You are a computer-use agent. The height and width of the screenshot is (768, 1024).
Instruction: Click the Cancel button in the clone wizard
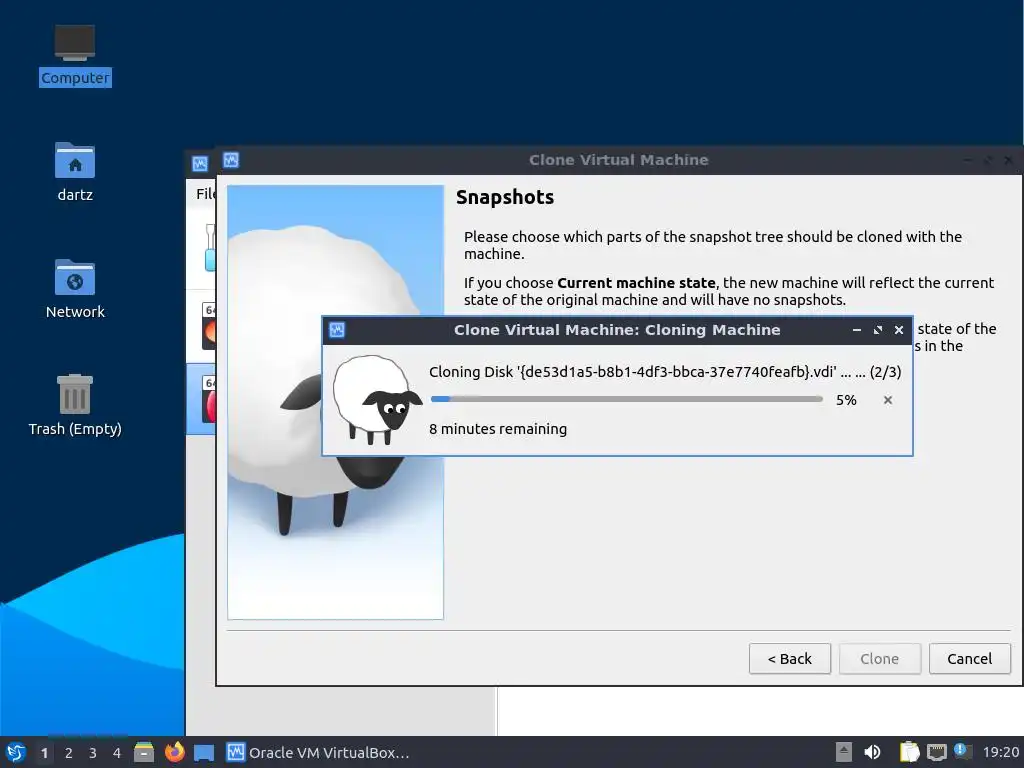[x=970, y=658]
